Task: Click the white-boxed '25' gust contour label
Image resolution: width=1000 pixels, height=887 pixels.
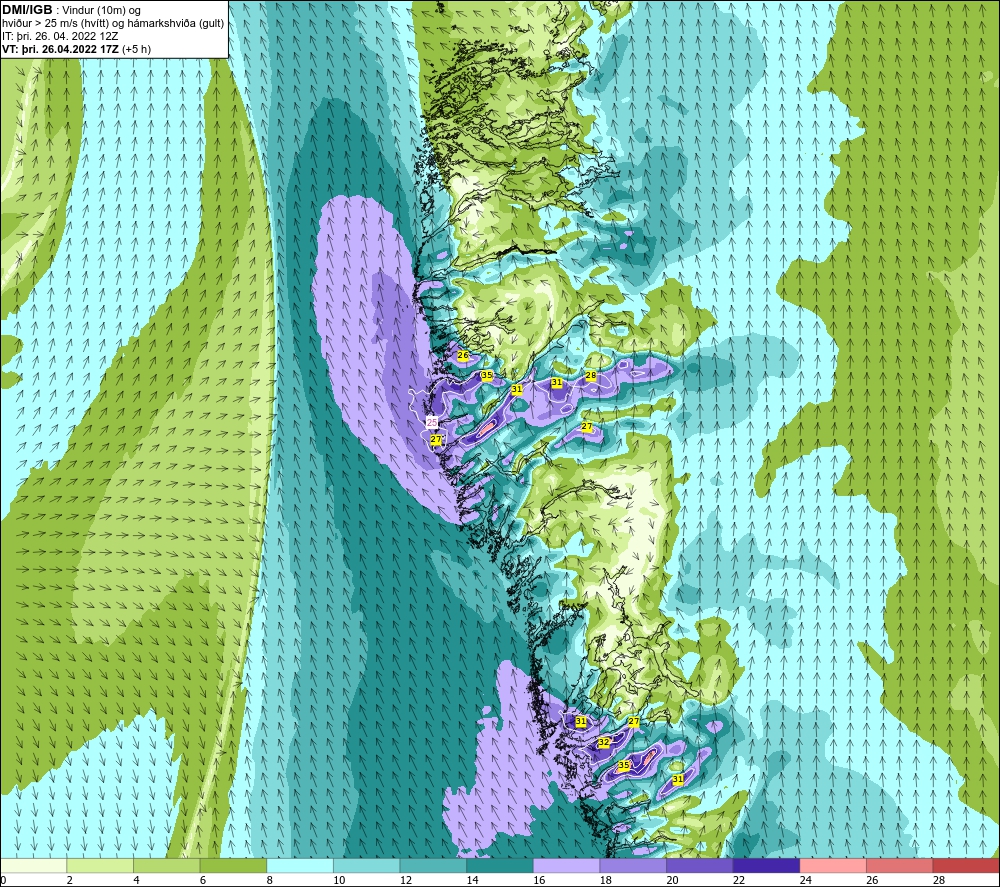Action: [x=432, y=422]
